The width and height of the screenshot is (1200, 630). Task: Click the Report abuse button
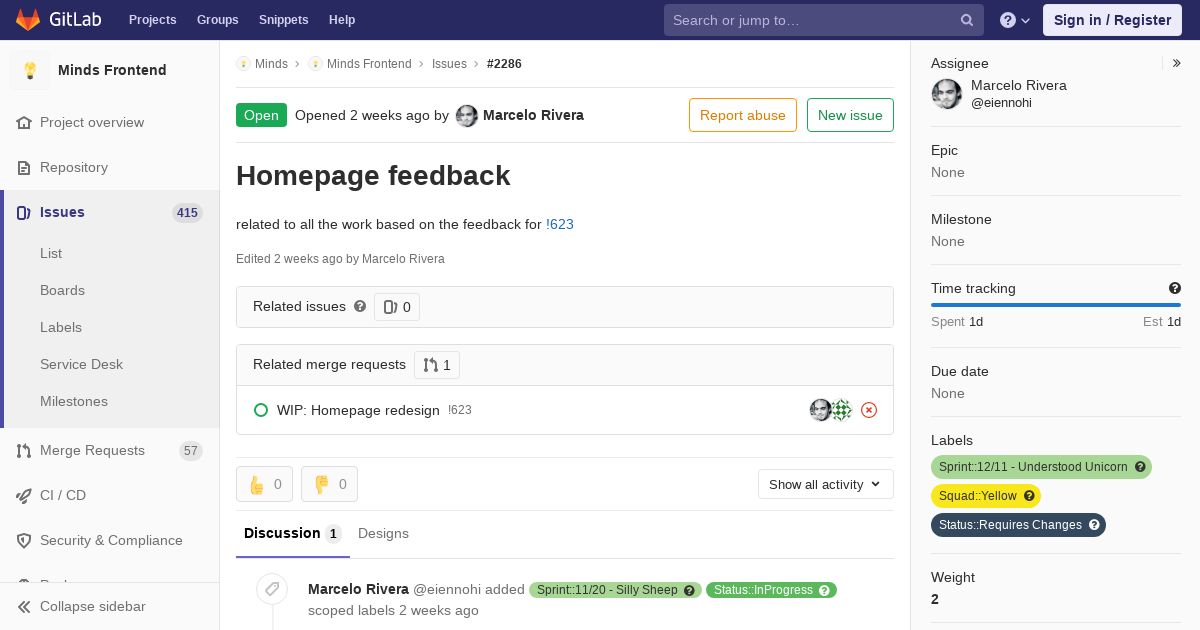743,115
